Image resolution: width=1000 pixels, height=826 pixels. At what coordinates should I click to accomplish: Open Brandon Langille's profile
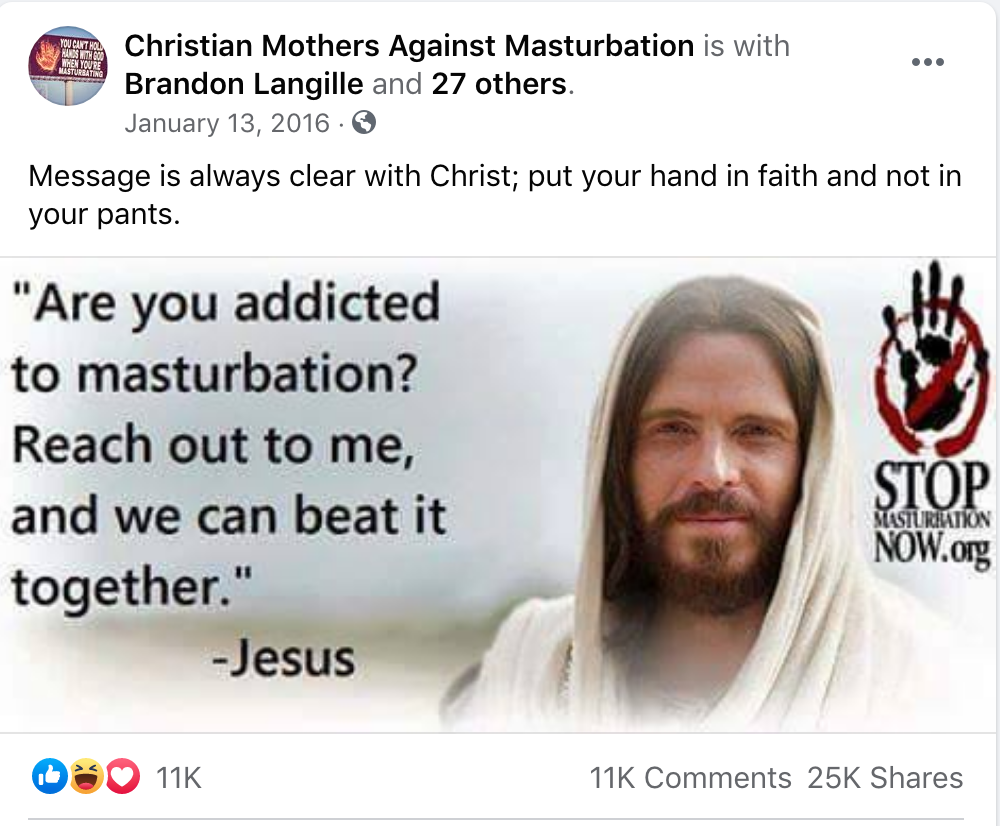[x=244, y=84]
